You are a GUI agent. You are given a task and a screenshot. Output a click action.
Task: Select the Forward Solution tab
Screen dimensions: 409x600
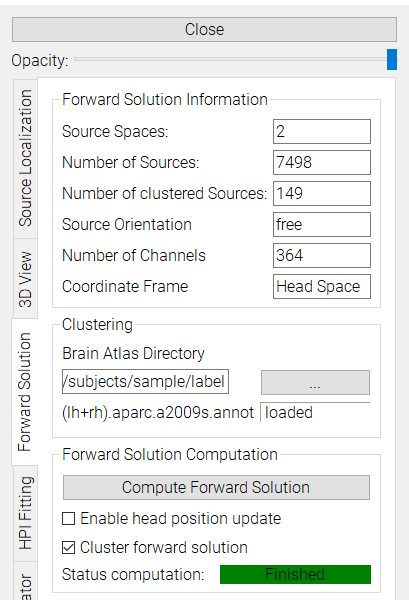tap(25, 392)
